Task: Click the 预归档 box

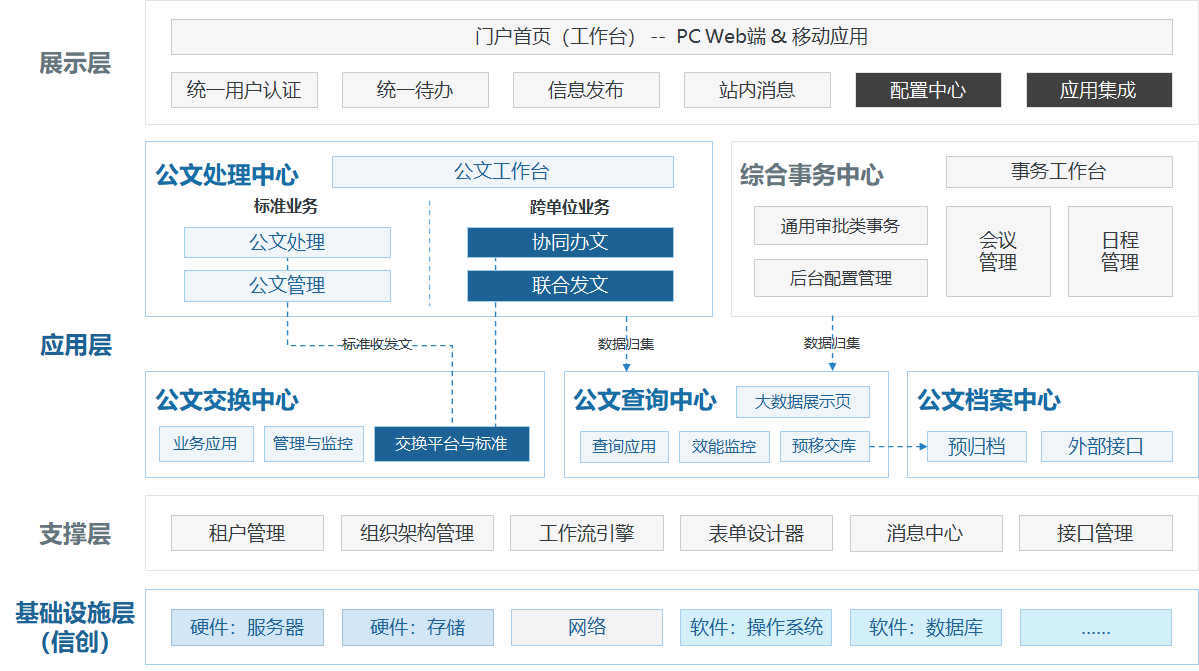Action: [x=977, y=446]
